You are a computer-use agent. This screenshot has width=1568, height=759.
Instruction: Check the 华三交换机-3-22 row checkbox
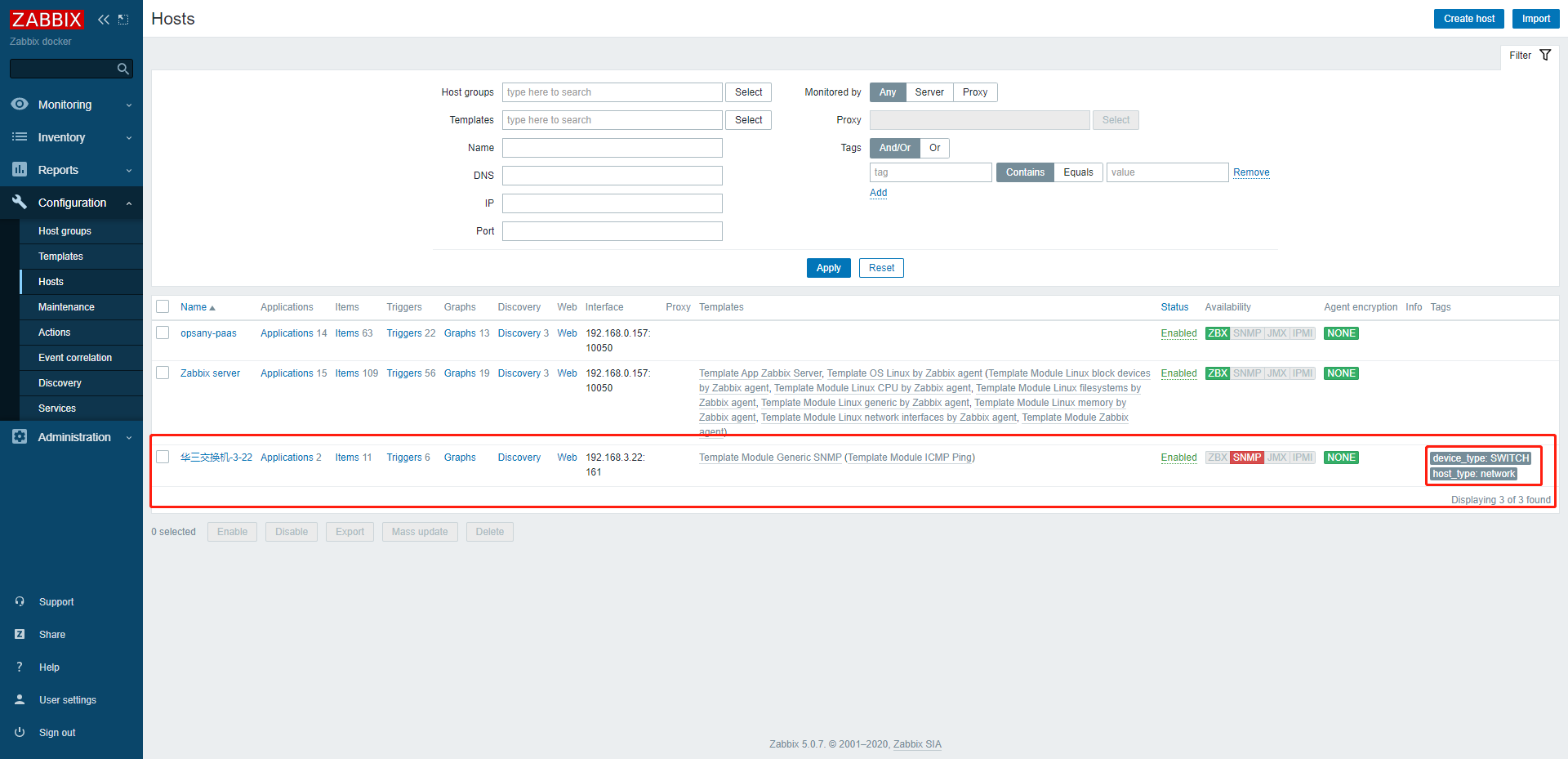(x=163, y=457)
